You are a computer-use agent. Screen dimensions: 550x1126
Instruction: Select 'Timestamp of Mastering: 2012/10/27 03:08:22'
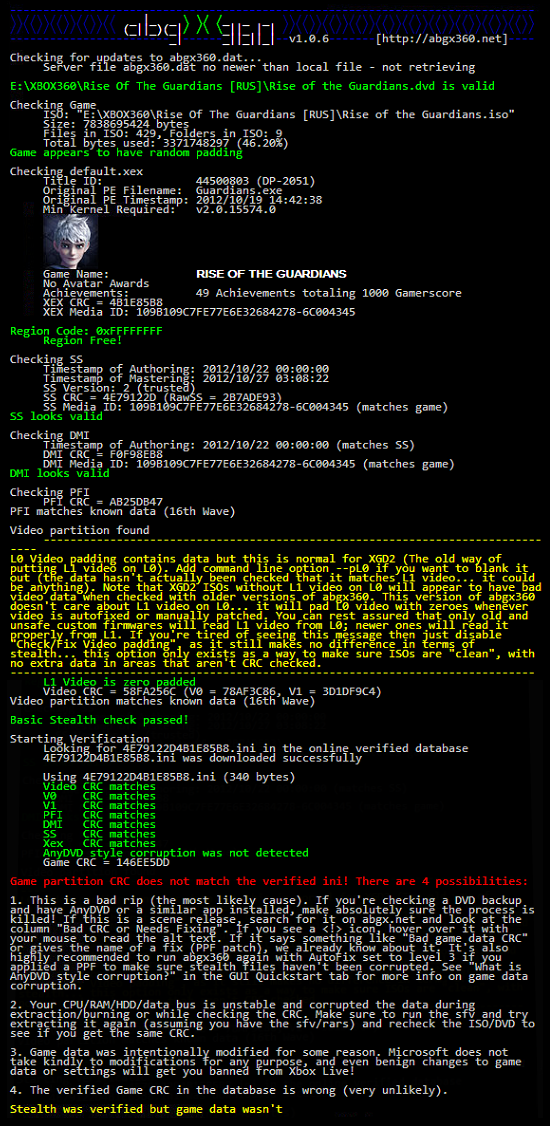[x=186, y=378]
